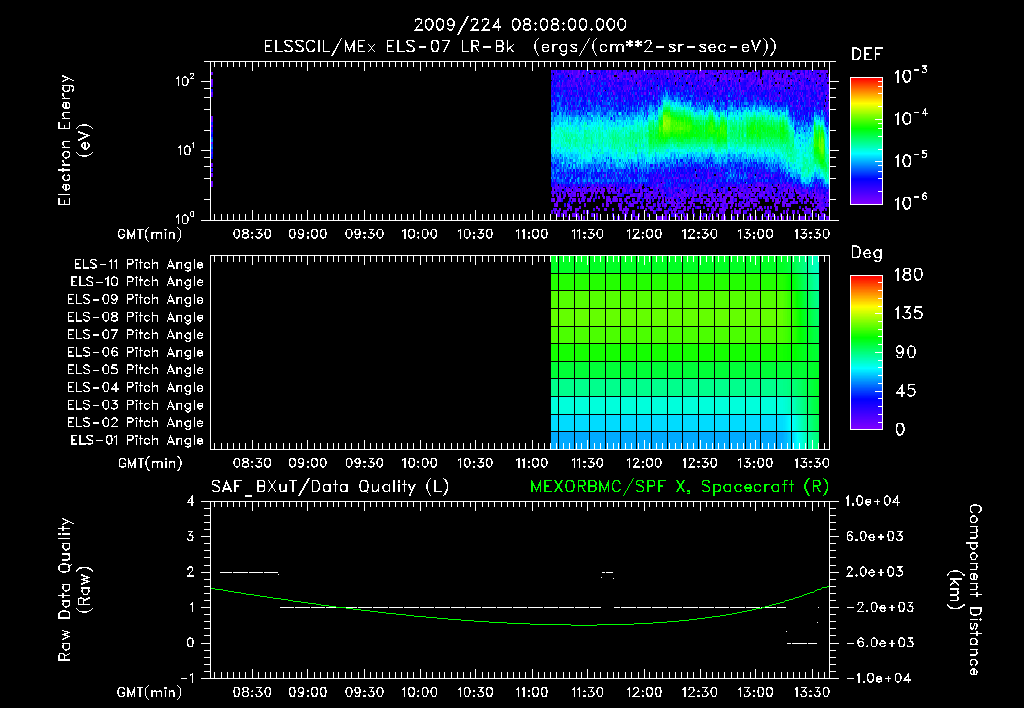Screen dimensions: 1024x708
Task: Click the 10^1 tick on the energy axis
Action: tap(185, 150)
